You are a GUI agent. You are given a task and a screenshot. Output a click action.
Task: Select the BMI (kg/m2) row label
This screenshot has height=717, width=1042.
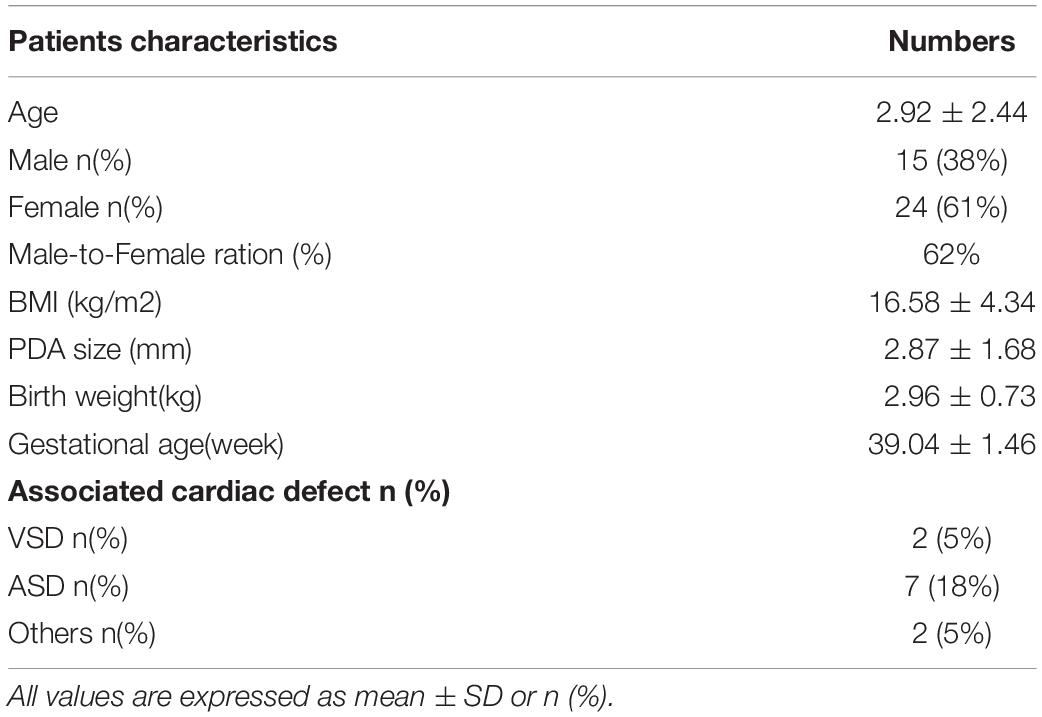click(85, 303)
